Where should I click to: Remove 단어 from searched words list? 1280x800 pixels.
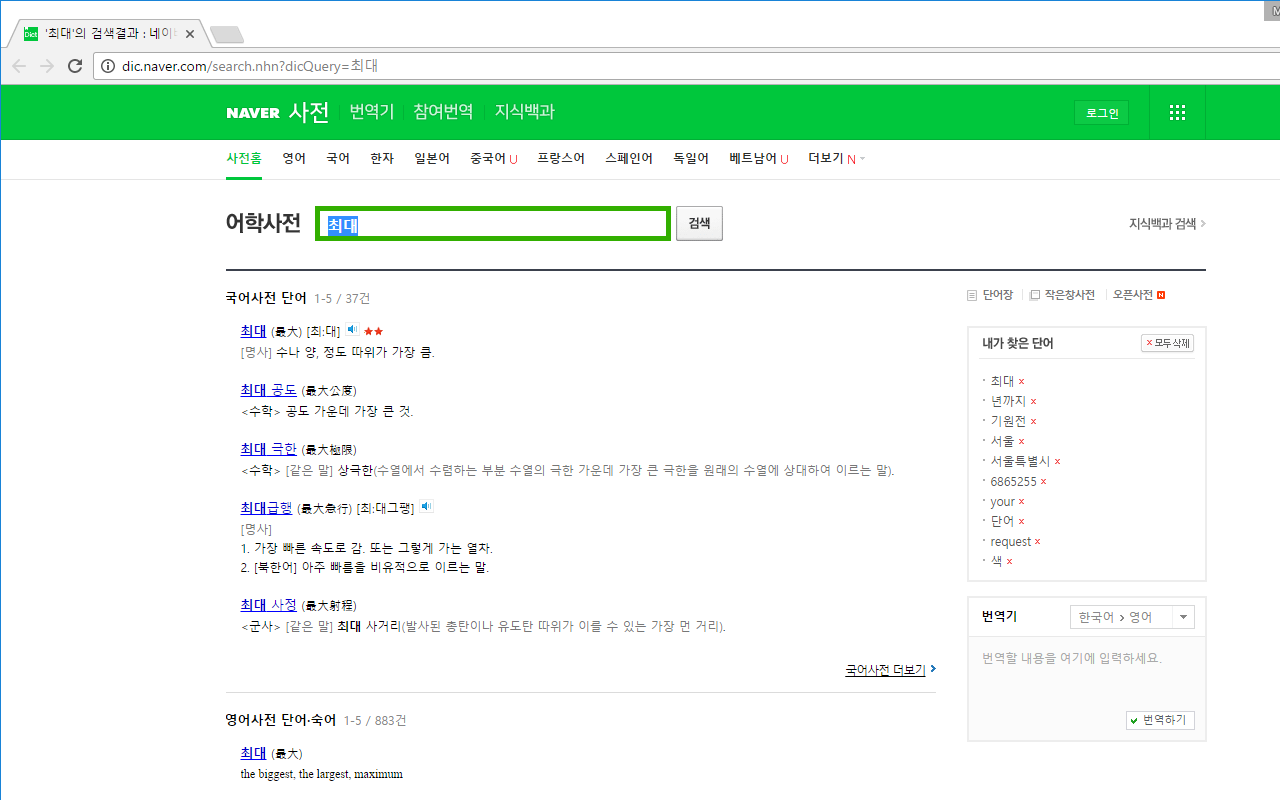1021,521
